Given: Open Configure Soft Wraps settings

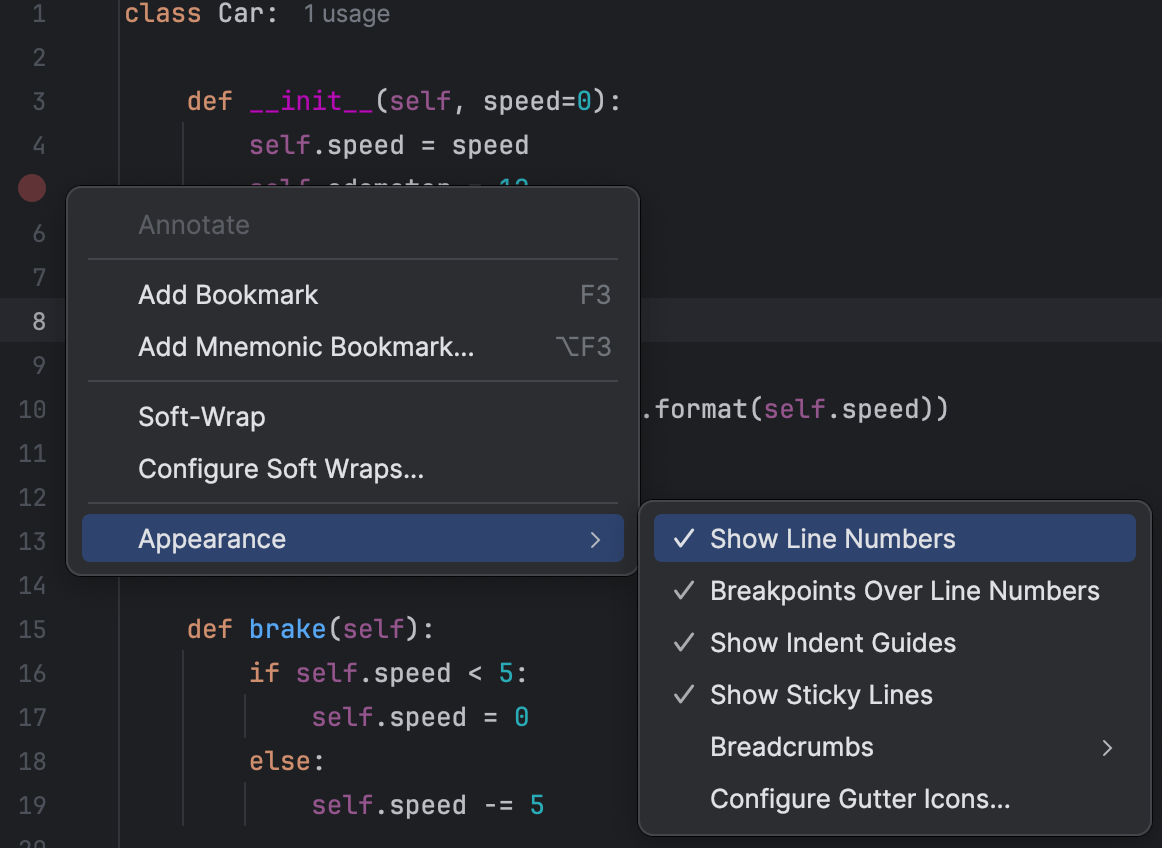Looking at the screenshot, I should tap(280, 468).
